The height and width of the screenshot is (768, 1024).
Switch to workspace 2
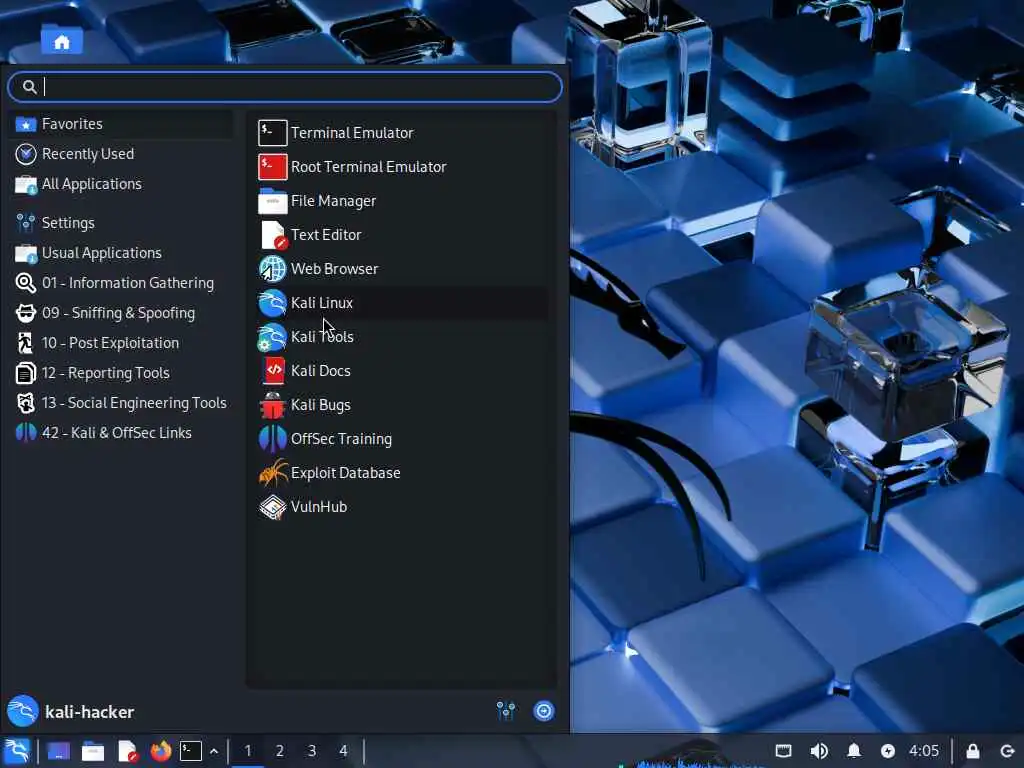(280, 751)
